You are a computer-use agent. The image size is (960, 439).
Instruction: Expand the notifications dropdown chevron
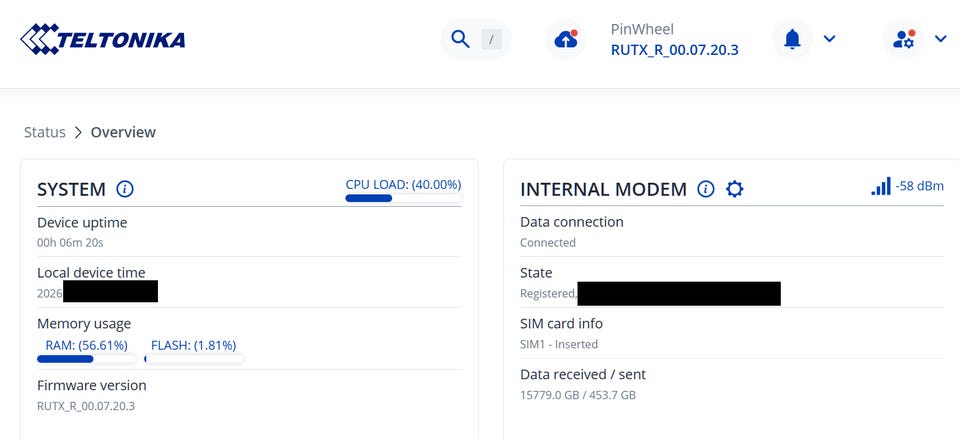click(x=830, y=39)
